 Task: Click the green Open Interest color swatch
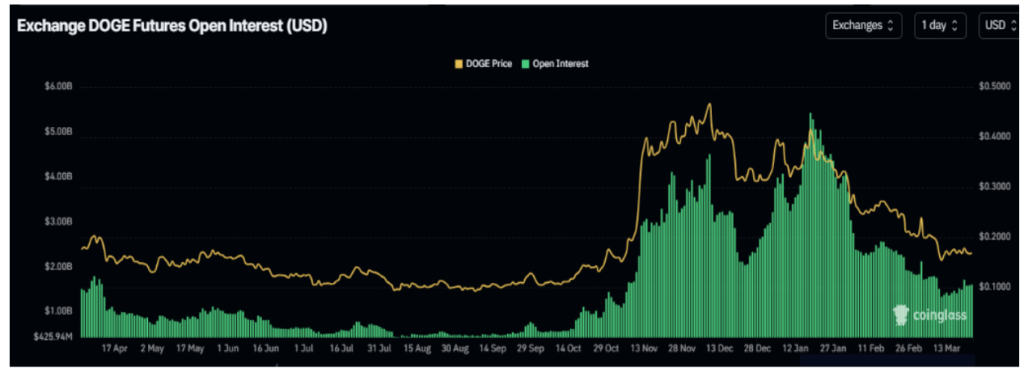525,64
